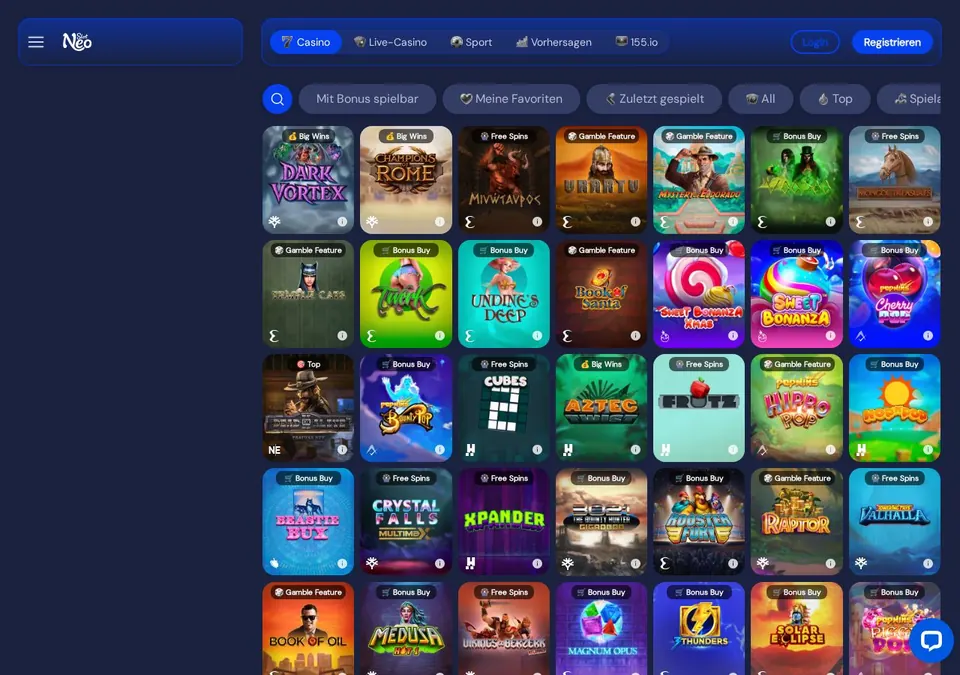Show info icon on Beastie Bux
Image resolution: width=960 pixels, height=675 pixels.
click(342, 564)
